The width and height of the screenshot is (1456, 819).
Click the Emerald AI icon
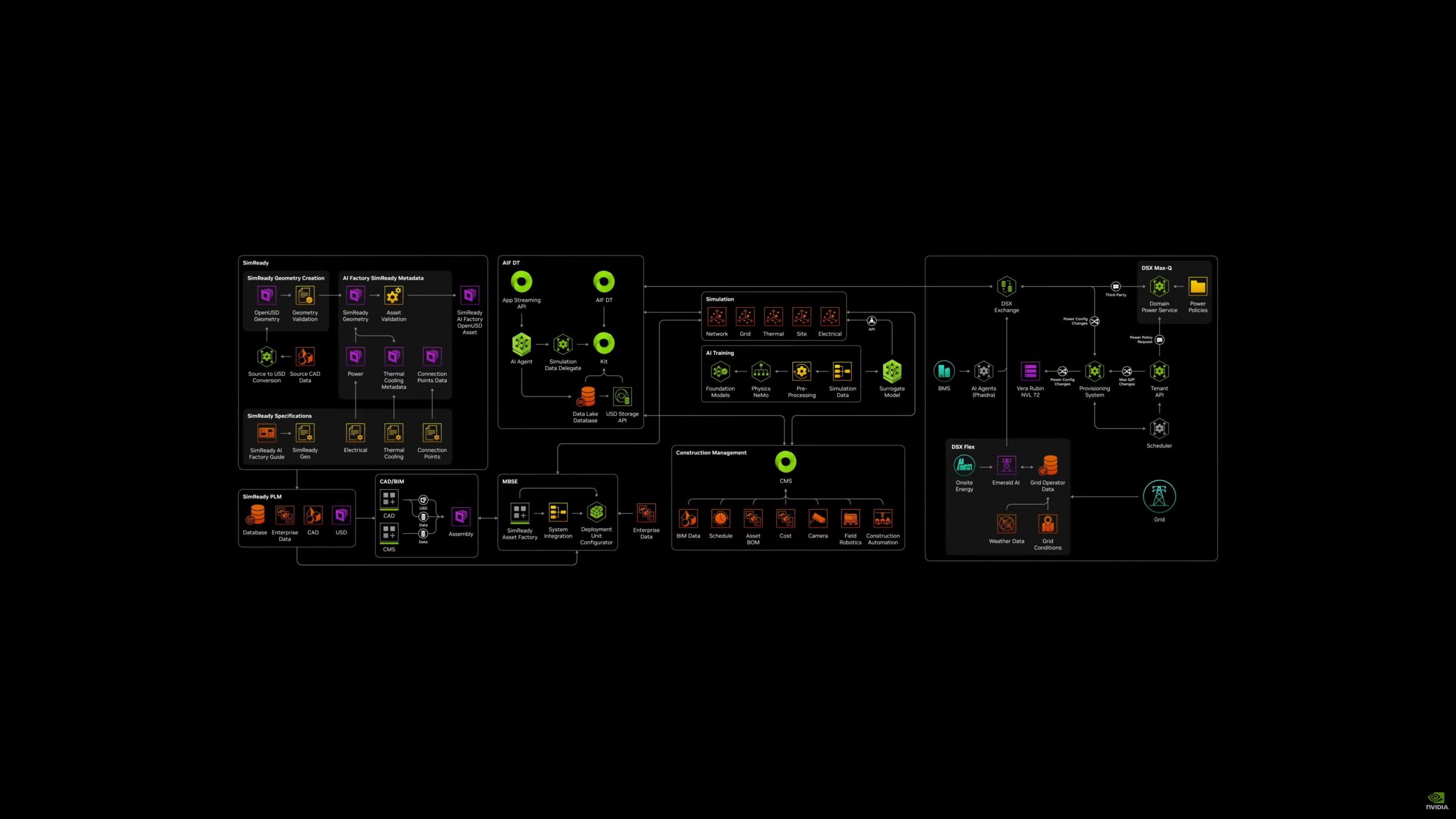pyautogui.click(x=1006, y=466)
